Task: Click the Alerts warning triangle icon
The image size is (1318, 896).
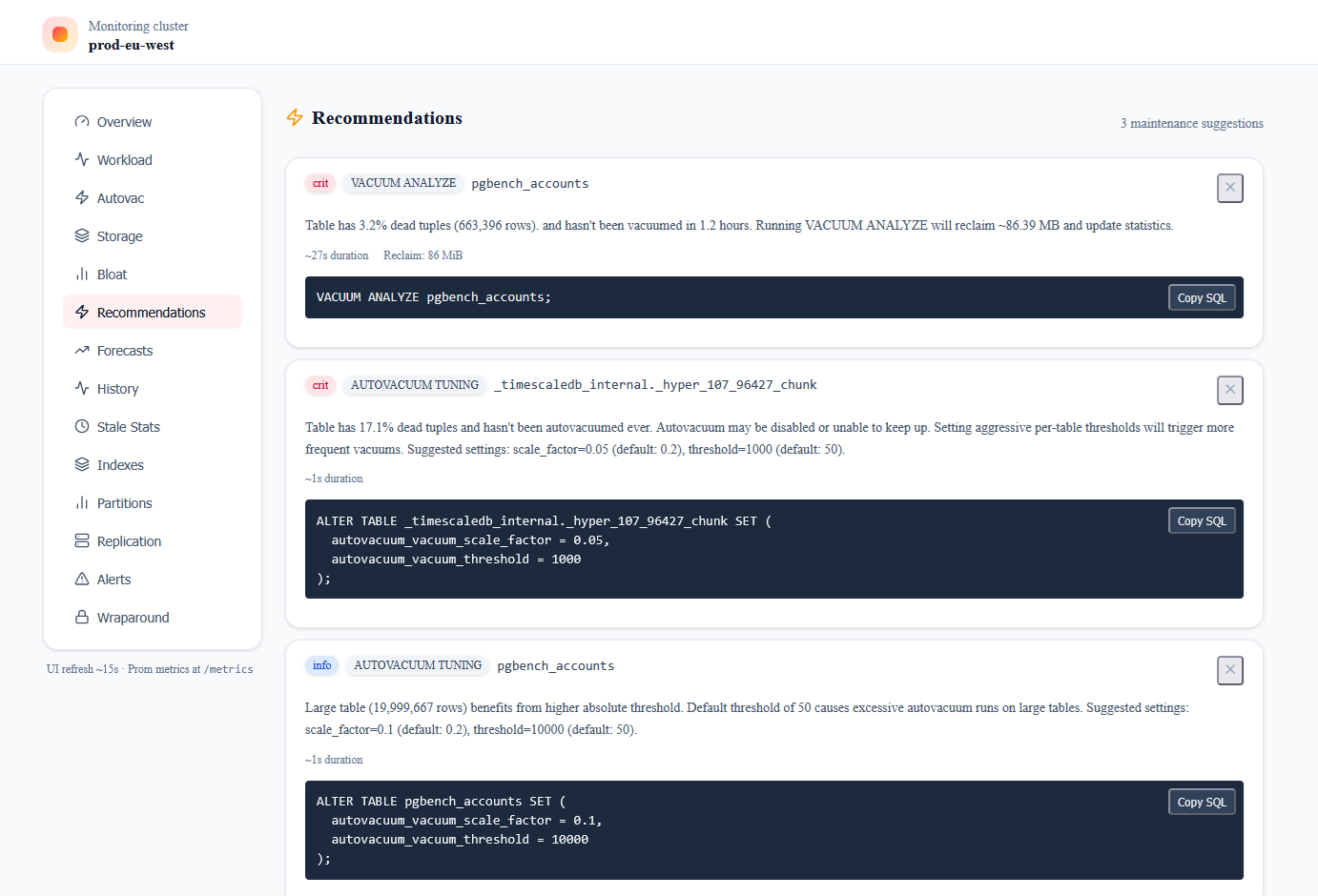Action: pyautogui.click(x=82, y=579)
